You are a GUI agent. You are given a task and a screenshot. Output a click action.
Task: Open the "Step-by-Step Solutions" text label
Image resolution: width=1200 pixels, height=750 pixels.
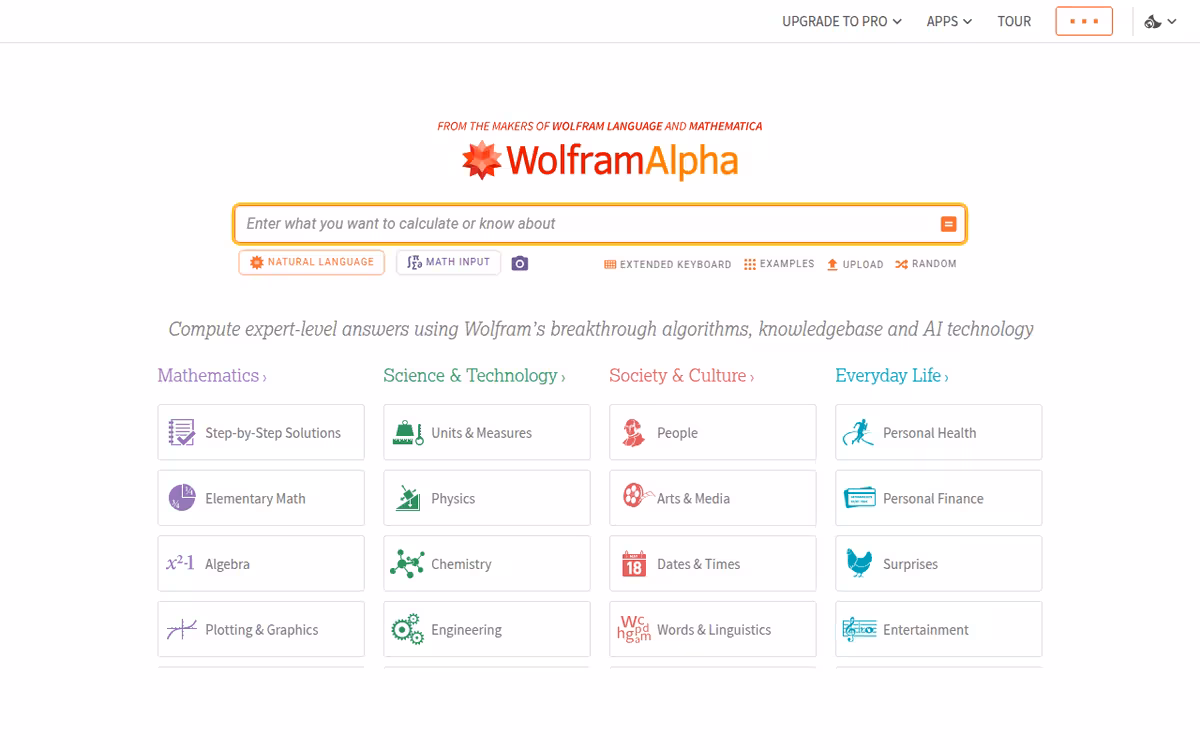[x=273, y=433]
